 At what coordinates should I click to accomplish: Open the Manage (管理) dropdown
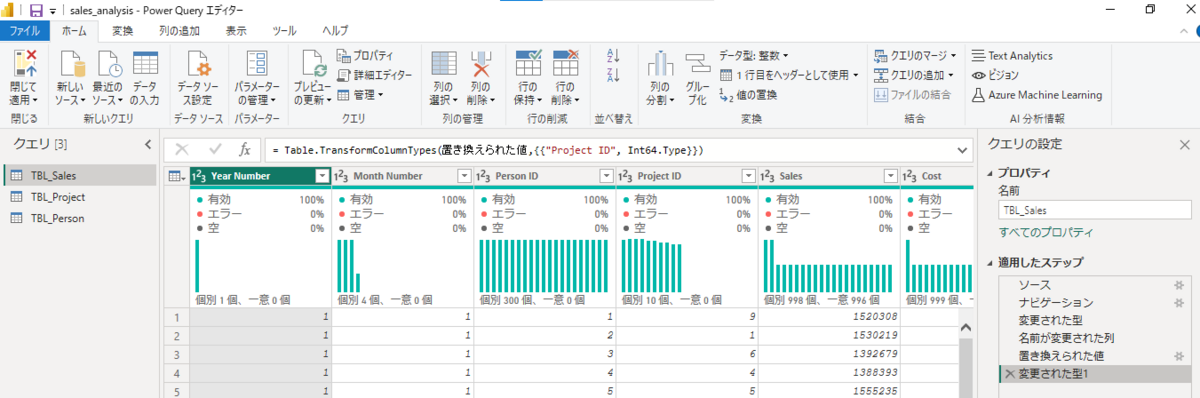coord(361,95)
